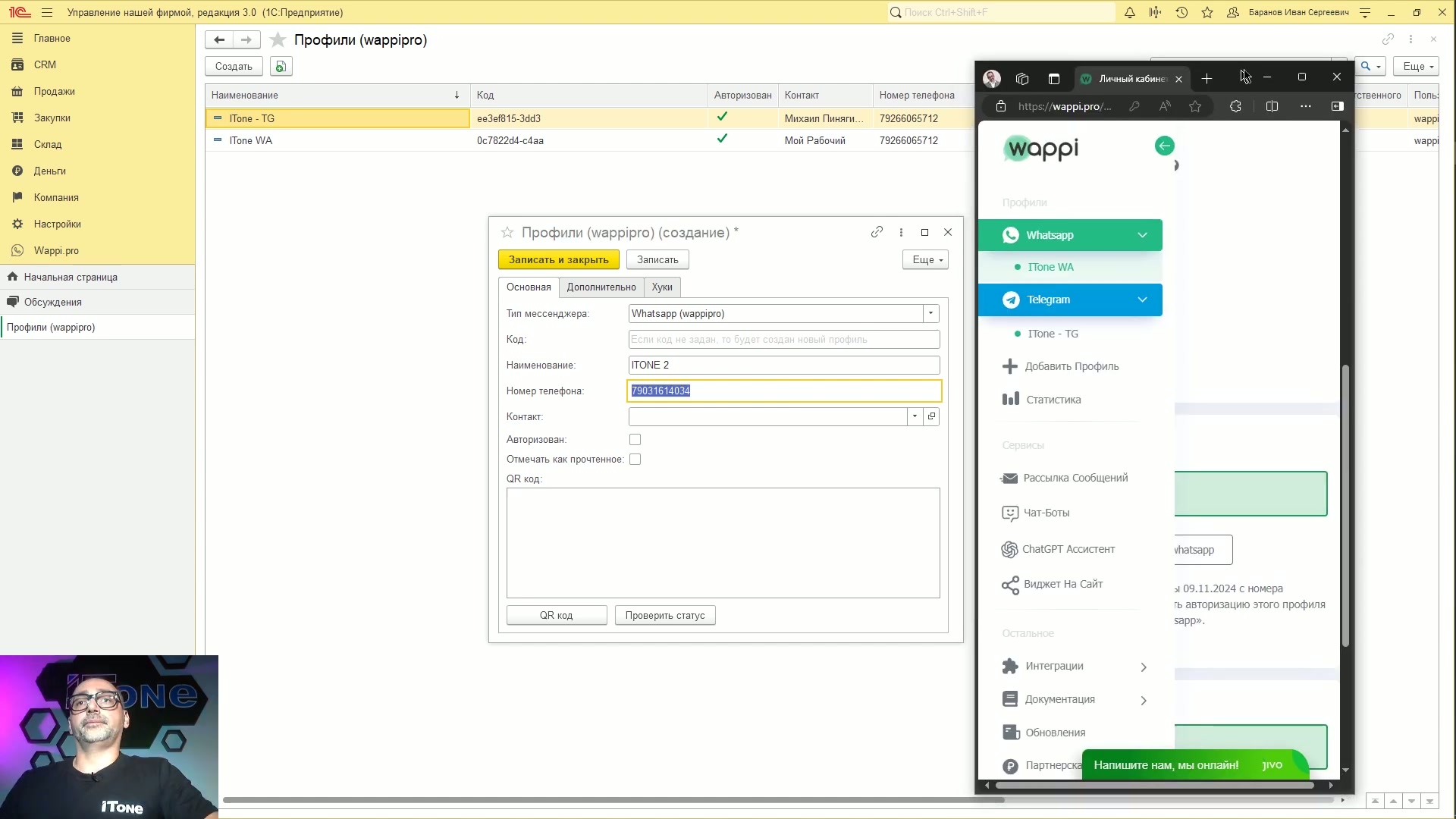
Task: Click into the Наименование field containing ITONE 2
Action: 784,366
